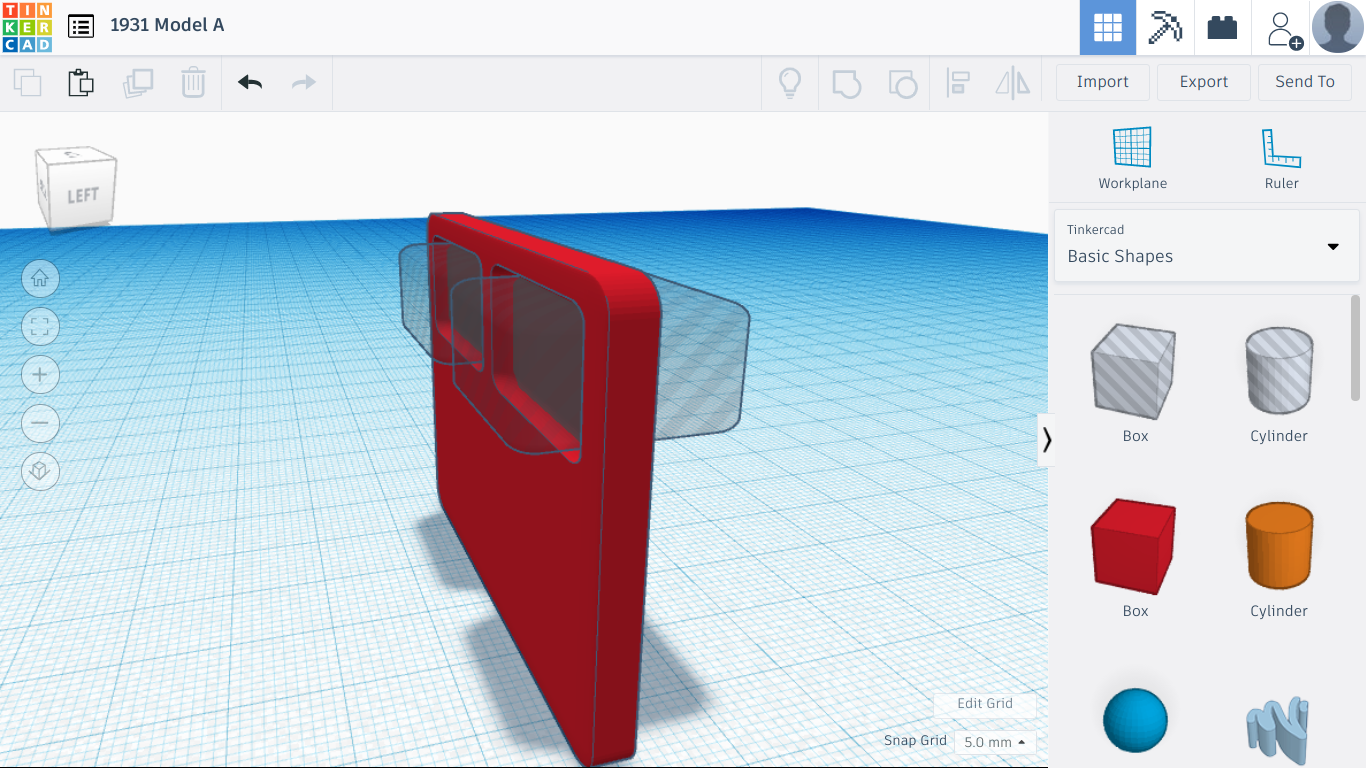The image size is (1366, 768).
Task: Delete the selection with the trash icon
Action: pos(192,83)
